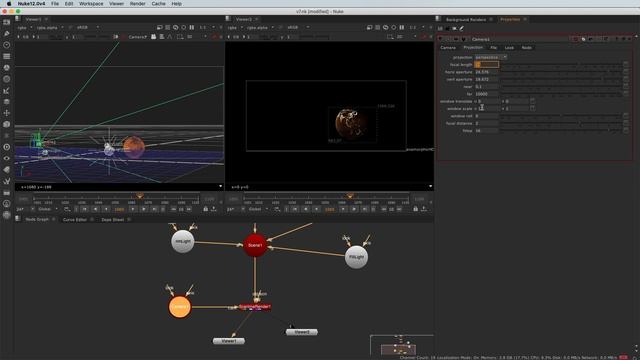640x360 pixels.
Task: Open Viewer2 sRGB colorspace dropdown
Action: coord(298,27)
